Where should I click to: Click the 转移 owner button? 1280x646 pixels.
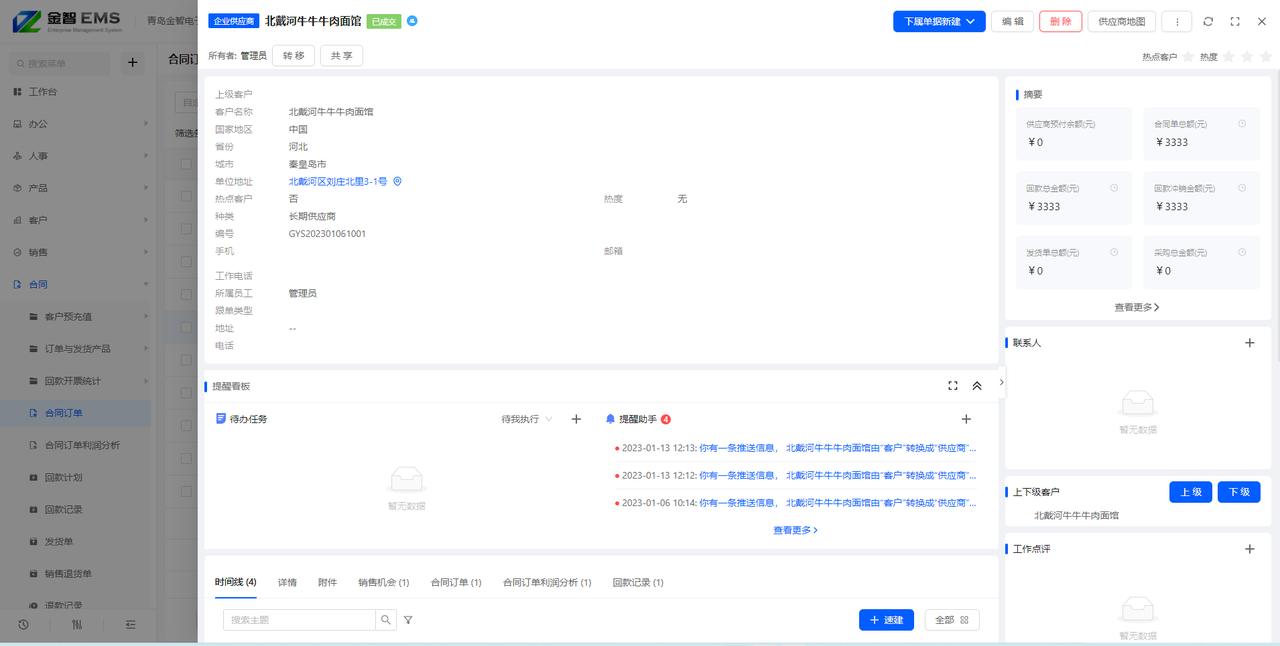point(294,56)
